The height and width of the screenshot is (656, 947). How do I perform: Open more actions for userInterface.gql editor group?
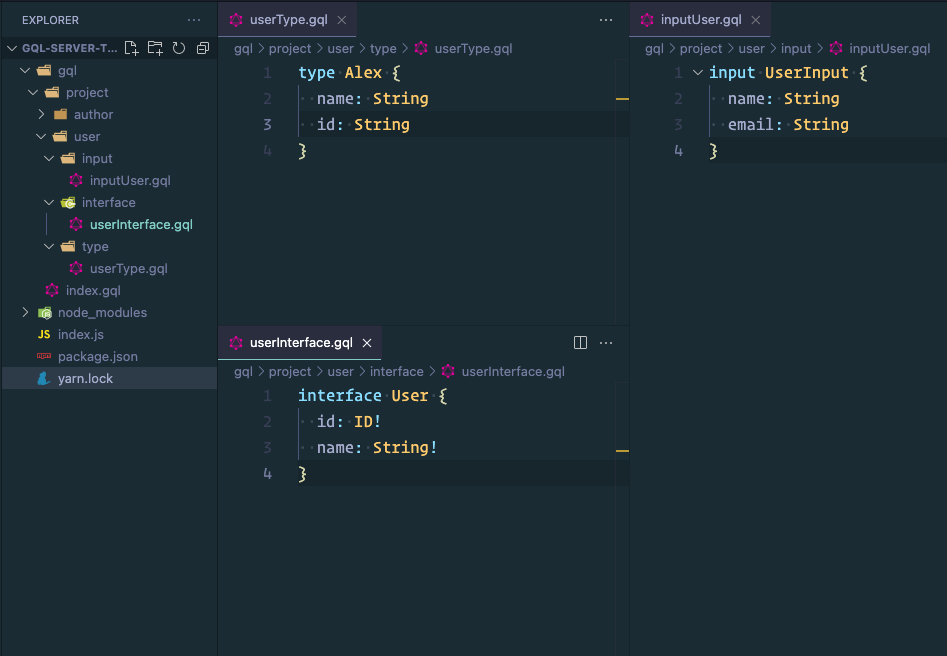click(x=606, y=343)
